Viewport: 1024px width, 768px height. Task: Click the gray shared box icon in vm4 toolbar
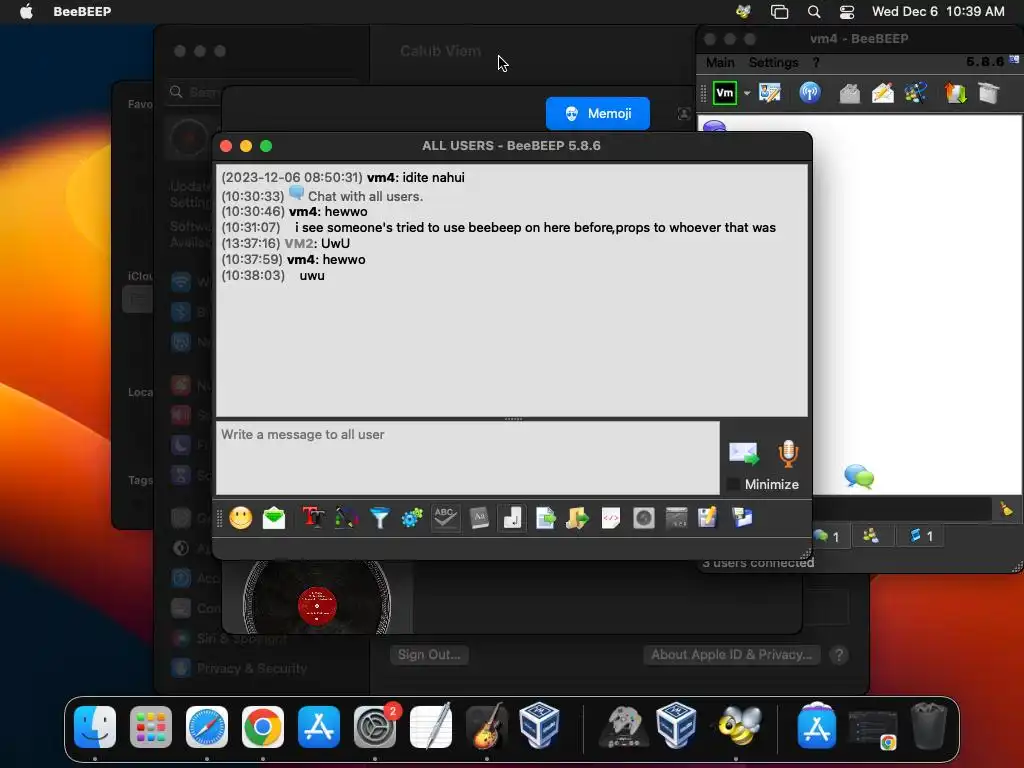tap(989, 93)
